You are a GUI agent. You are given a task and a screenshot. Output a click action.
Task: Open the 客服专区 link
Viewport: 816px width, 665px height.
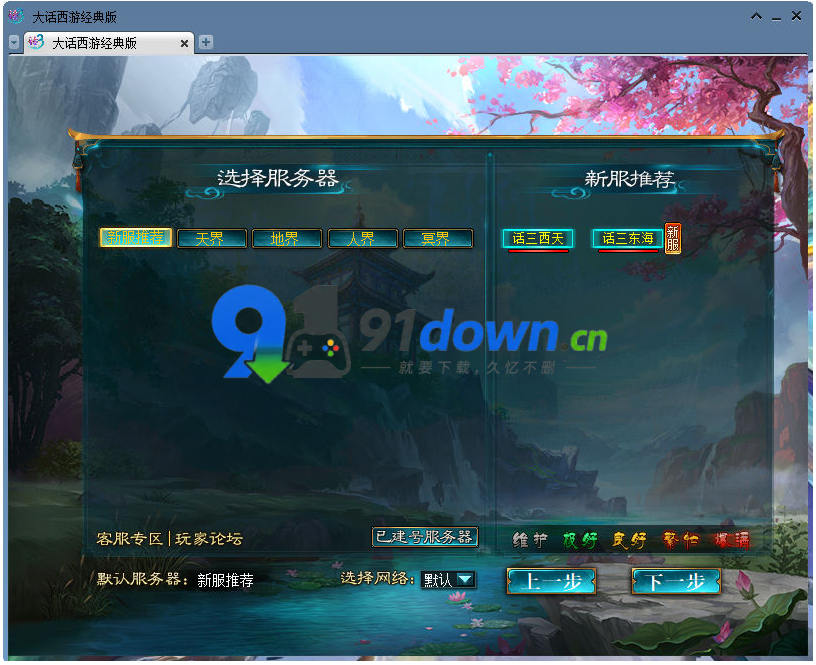130,539
